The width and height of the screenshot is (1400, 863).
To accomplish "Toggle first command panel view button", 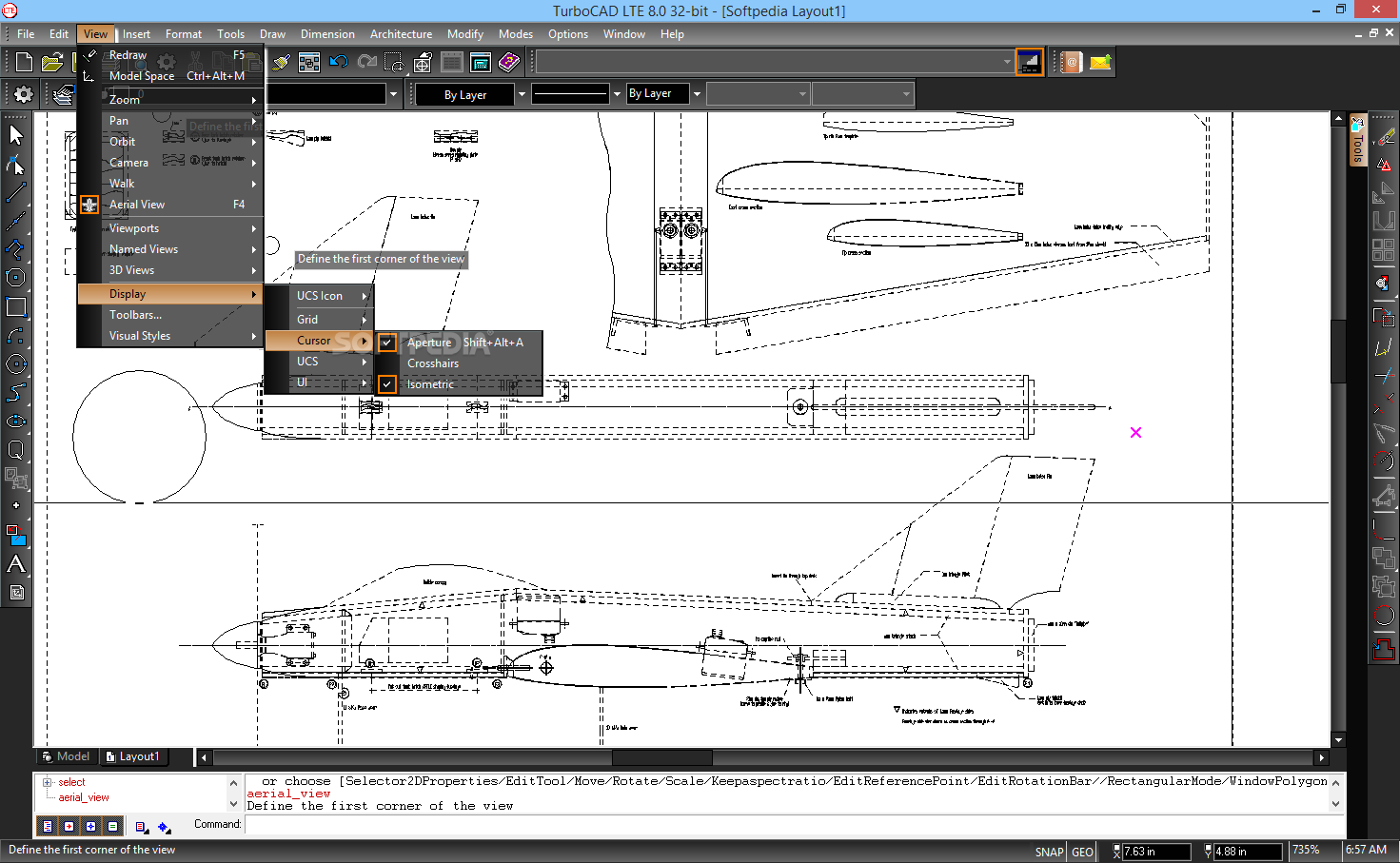I will 48,826.
